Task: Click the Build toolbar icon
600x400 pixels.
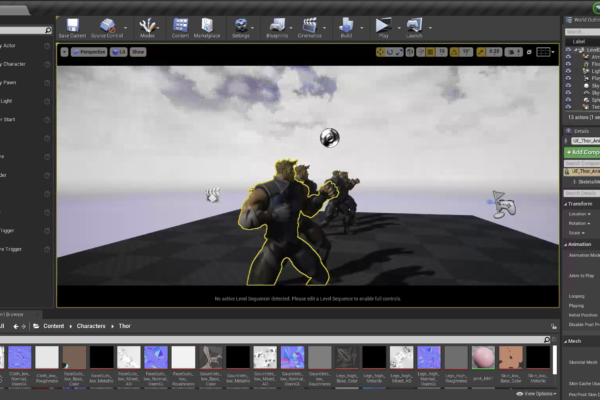Action: 346,25
